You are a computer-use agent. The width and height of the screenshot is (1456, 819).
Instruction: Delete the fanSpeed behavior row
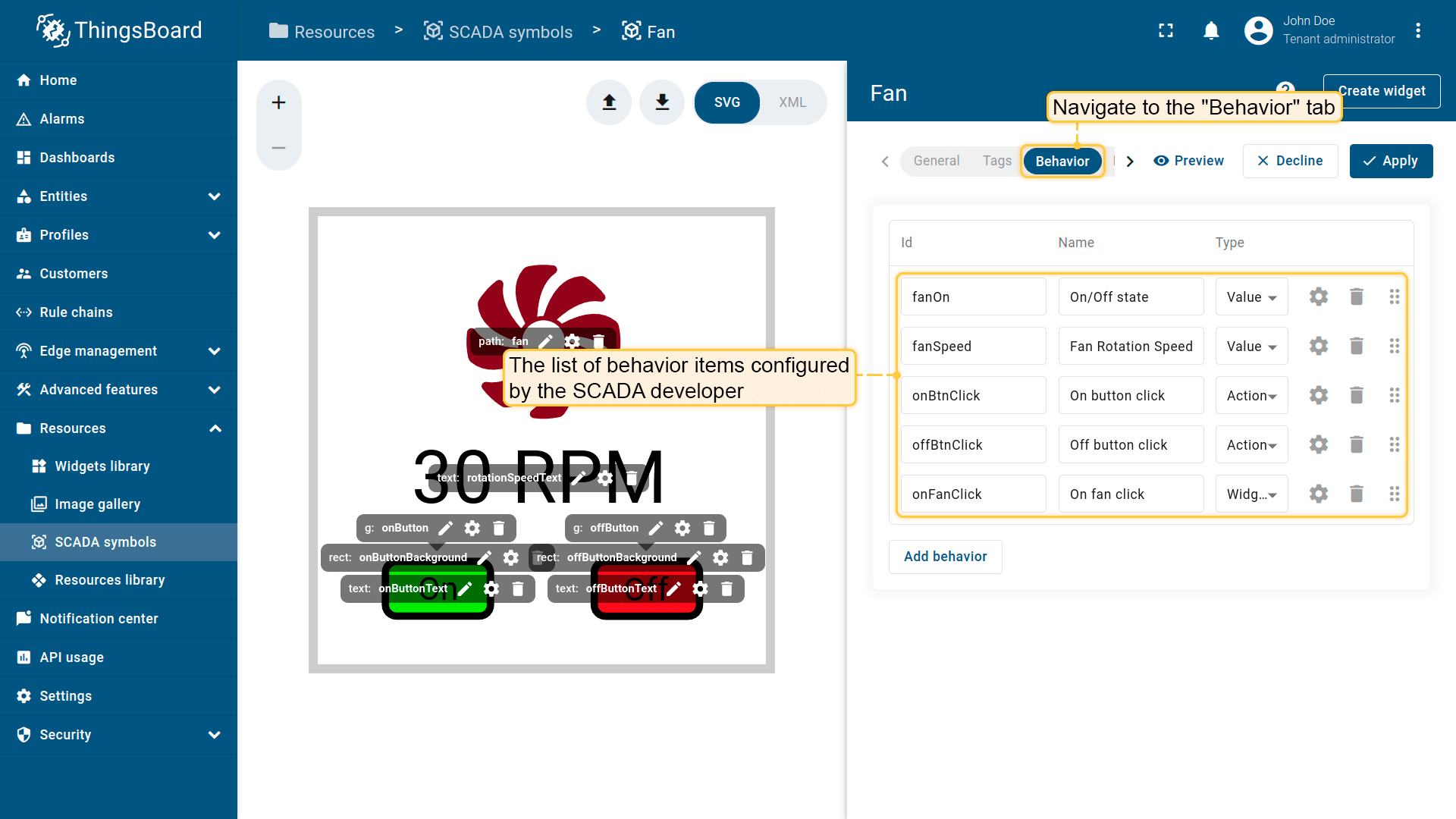[1357, 346]
